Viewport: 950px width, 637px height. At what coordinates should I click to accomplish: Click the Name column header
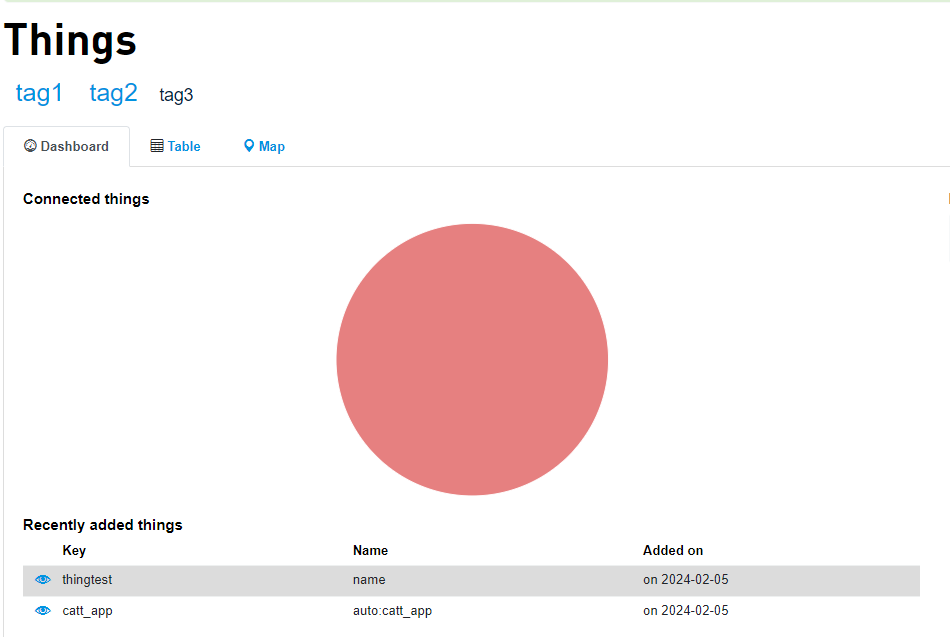(x=370, y=550)
